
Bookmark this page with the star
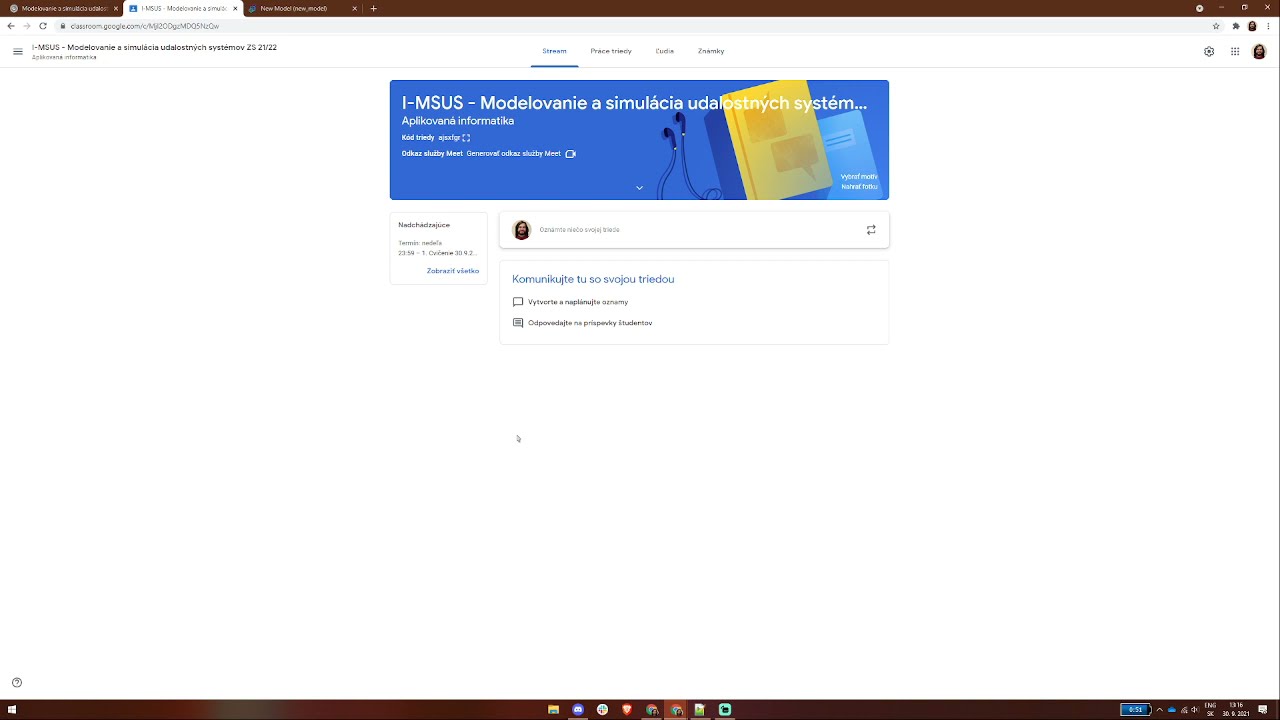pyautogui.click(x=1216, y=26)
